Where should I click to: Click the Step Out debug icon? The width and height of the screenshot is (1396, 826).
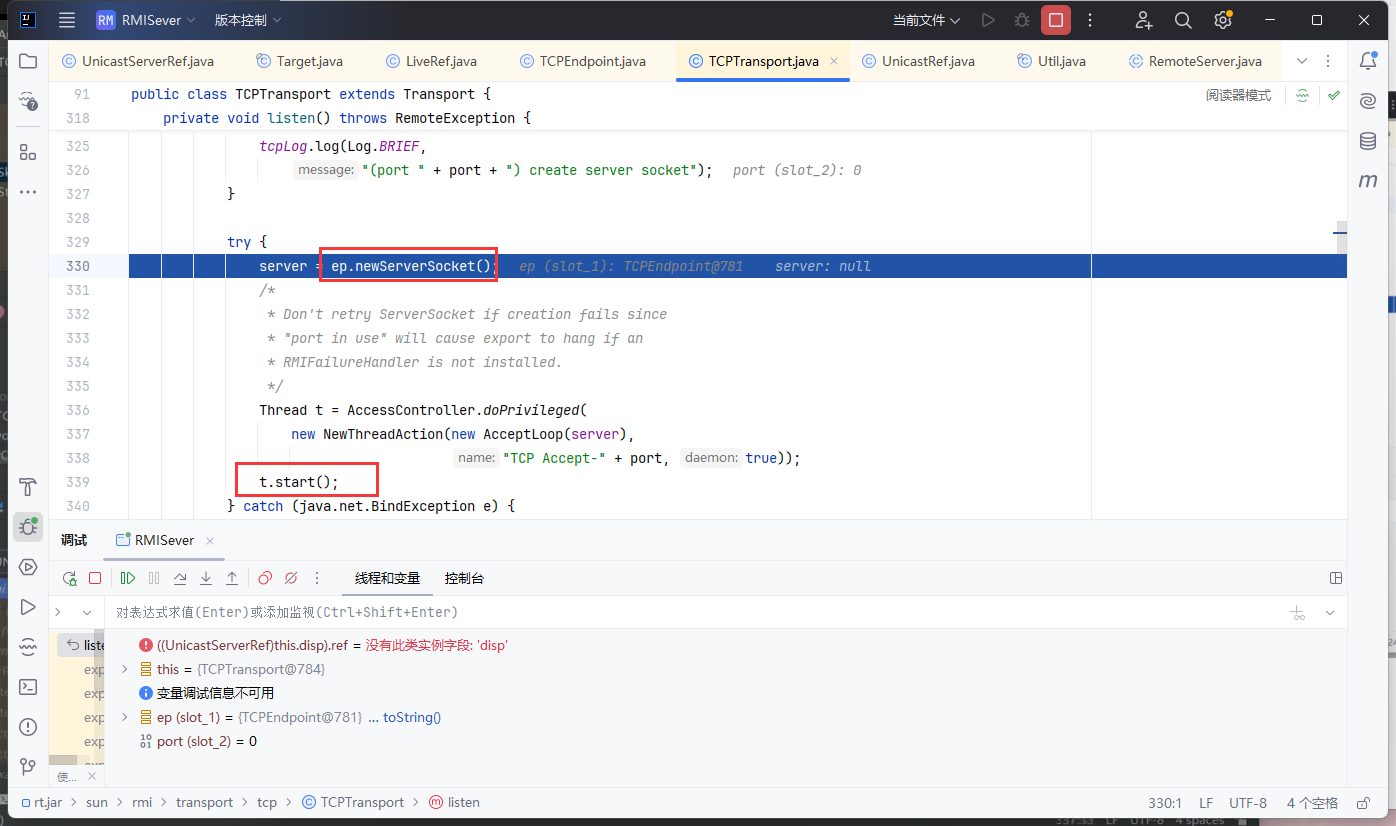(232, 578)
